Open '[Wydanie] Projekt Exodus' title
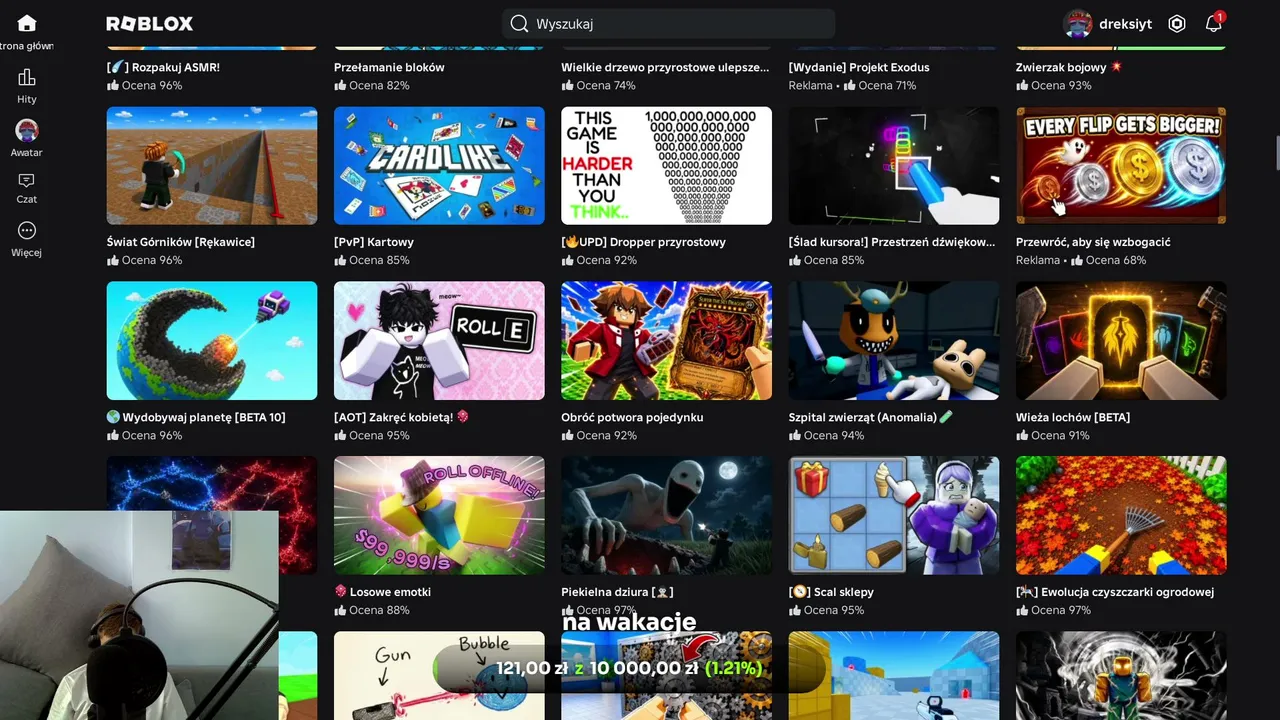The height and width of the screenshot is (720, 1280). pyautogui.click(x=859, y=67)
